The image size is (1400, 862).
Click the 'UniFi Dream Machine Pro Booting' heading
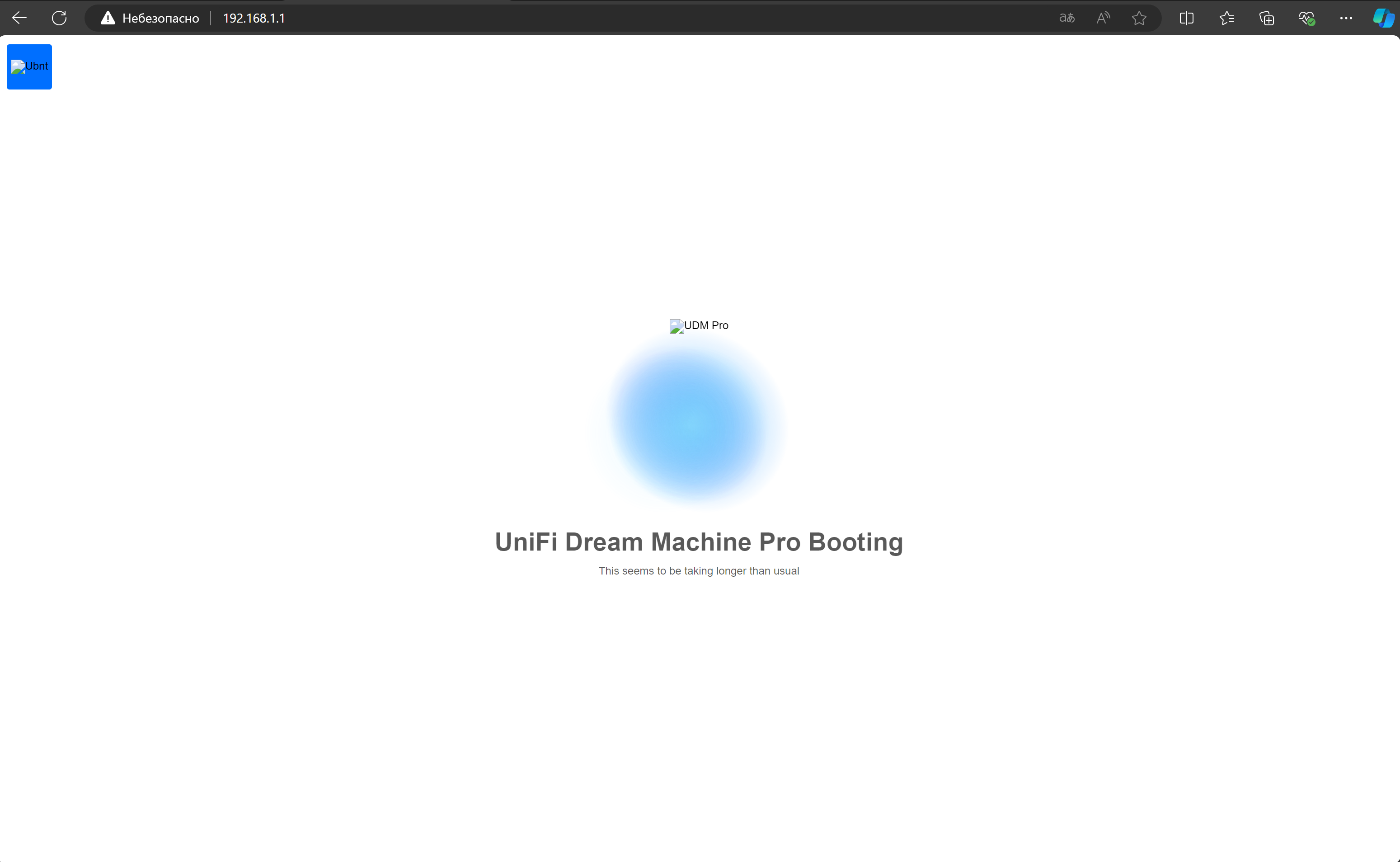click(699, 542)
